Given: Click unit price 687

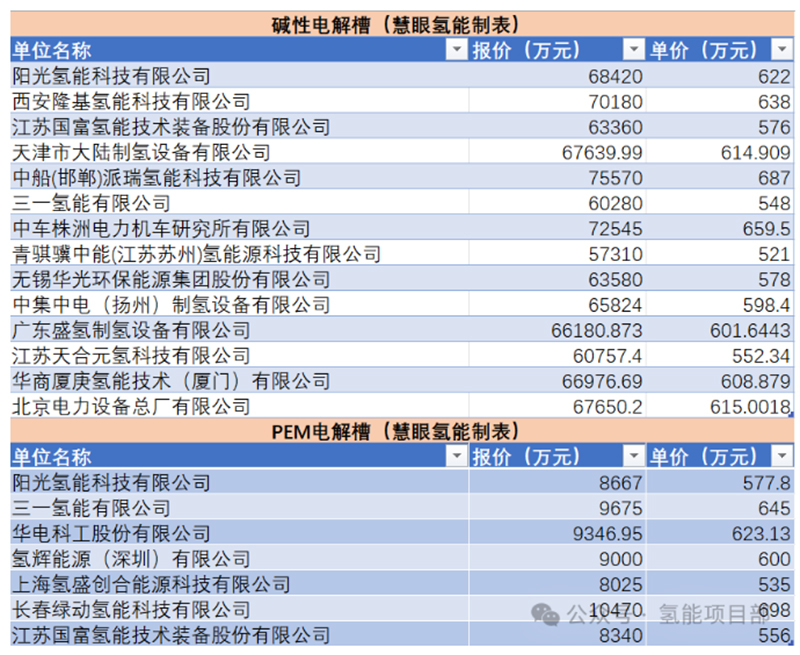Looking at the screenshot, I should 774,179.
